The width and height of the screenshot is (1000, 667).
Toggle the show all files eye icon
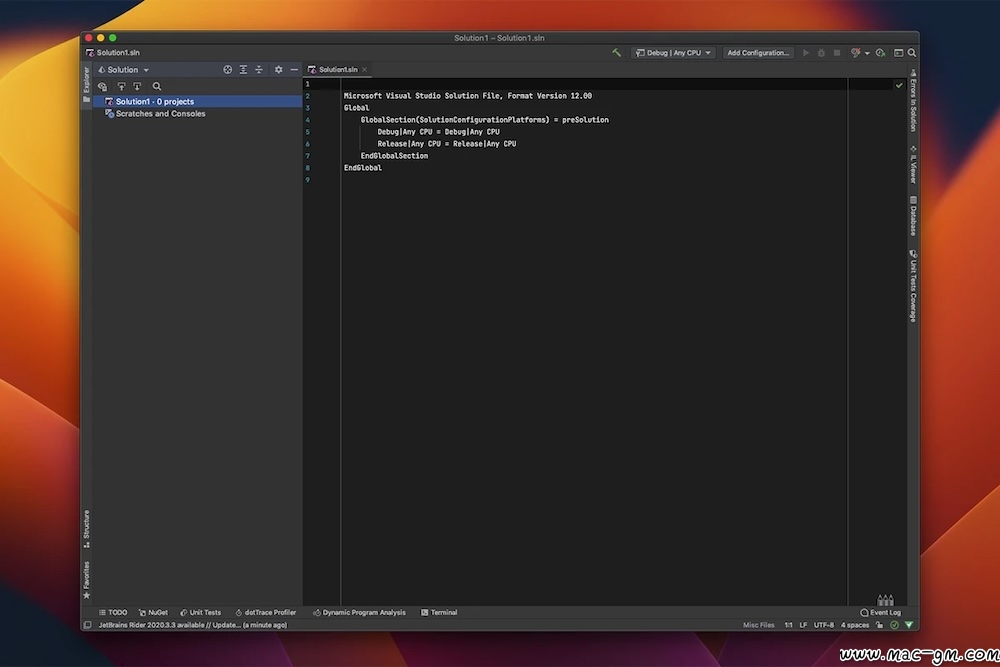pos(103,86)
